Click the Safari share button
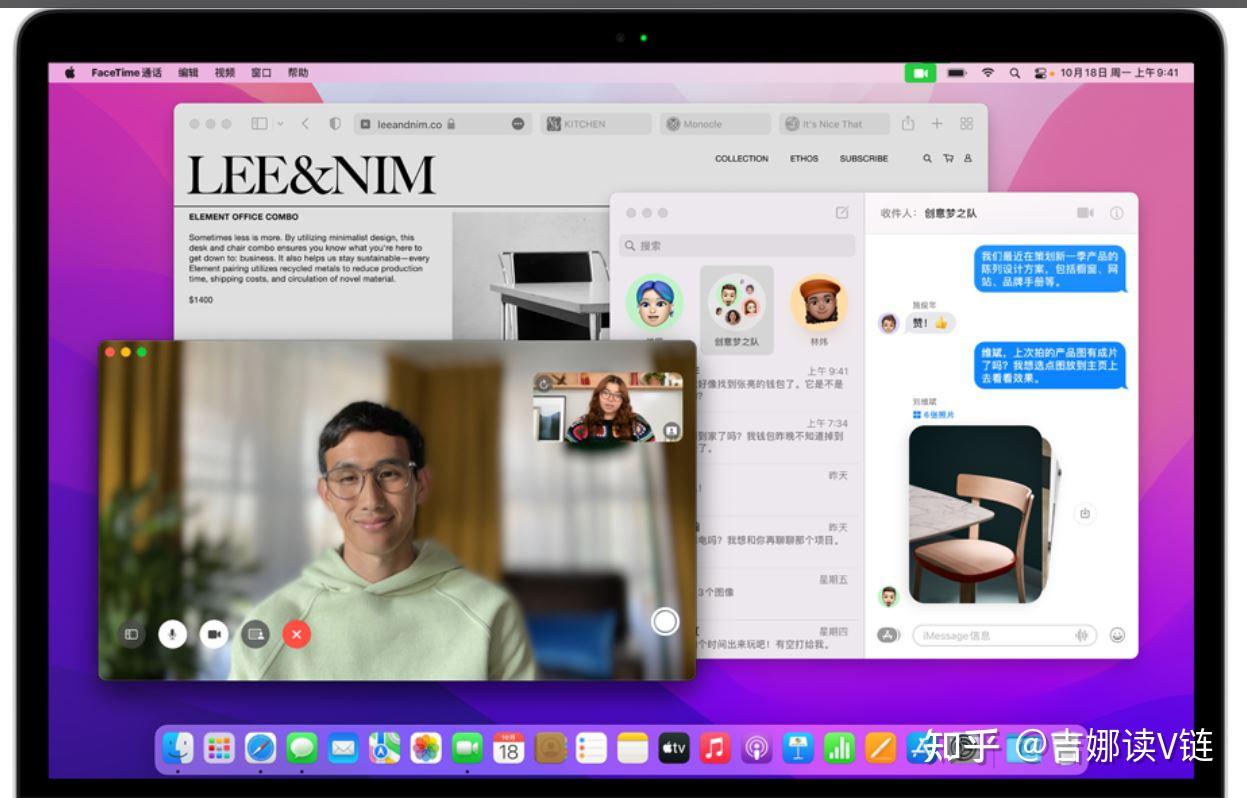The width and height of the screenshot is (1247, 798). [x=908, y=123]
